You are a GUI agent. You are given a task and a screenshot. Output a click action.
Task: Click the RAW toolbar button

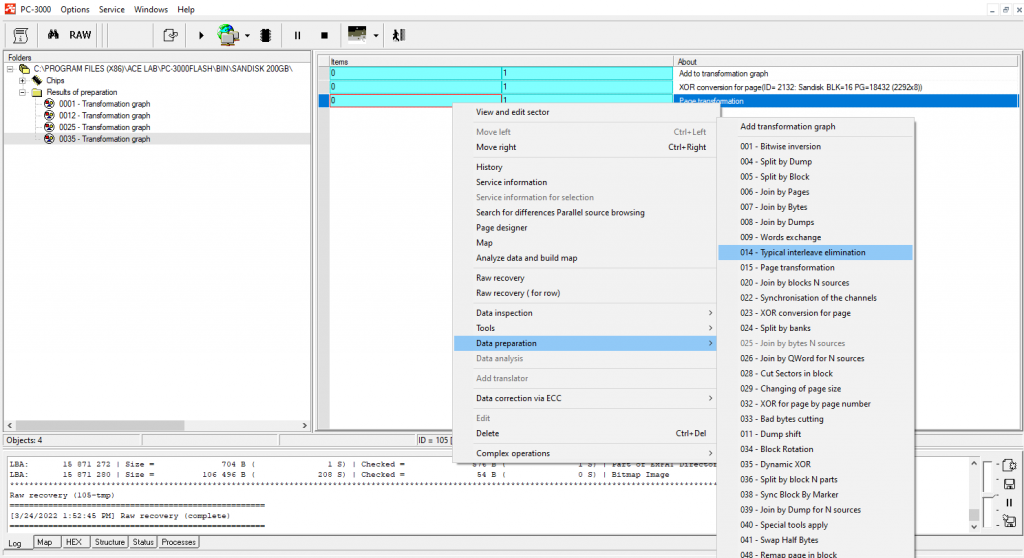(x=80, y=35)
